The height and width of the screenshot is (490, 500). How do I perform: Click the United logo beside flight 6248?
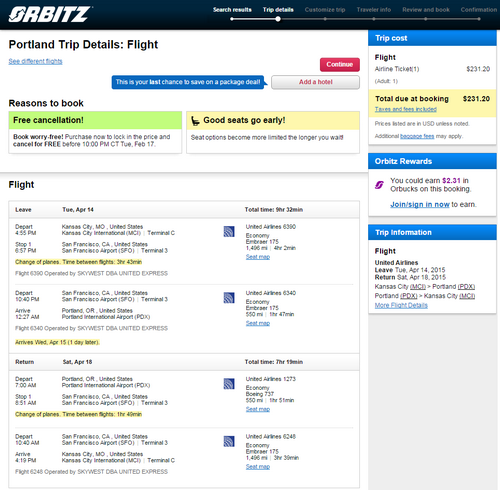point(229,441)
